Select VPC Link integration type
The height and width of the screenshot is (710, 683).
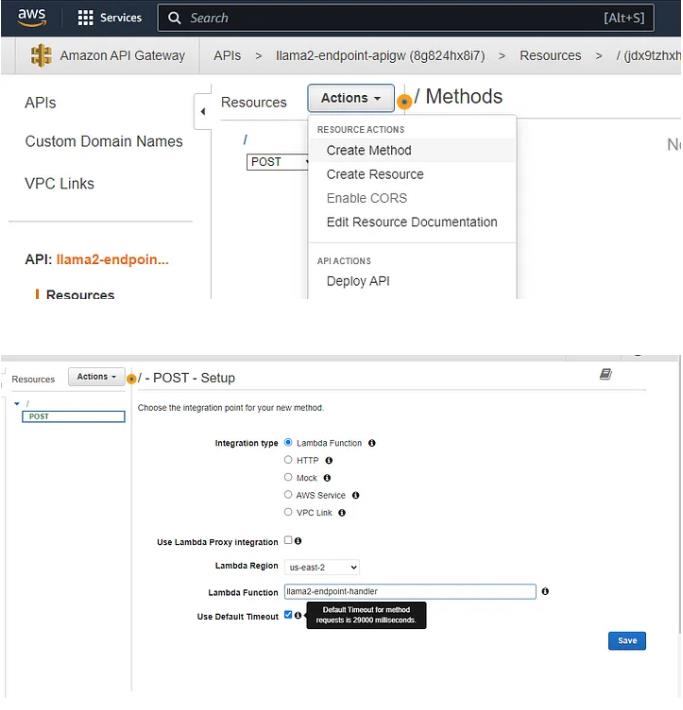point(288,512)
